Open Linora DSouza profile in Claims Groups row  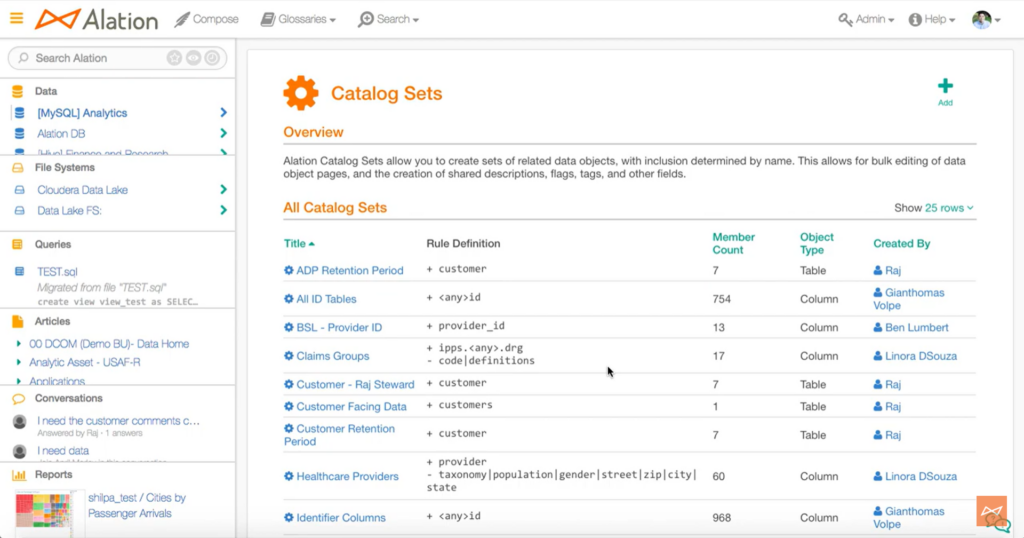[915, 356]
